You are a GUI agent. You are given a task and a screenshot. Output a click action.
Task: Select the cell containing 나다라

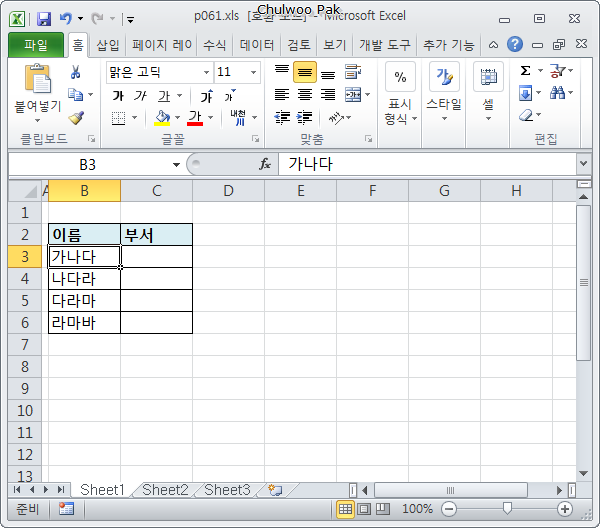click(84, 279)
